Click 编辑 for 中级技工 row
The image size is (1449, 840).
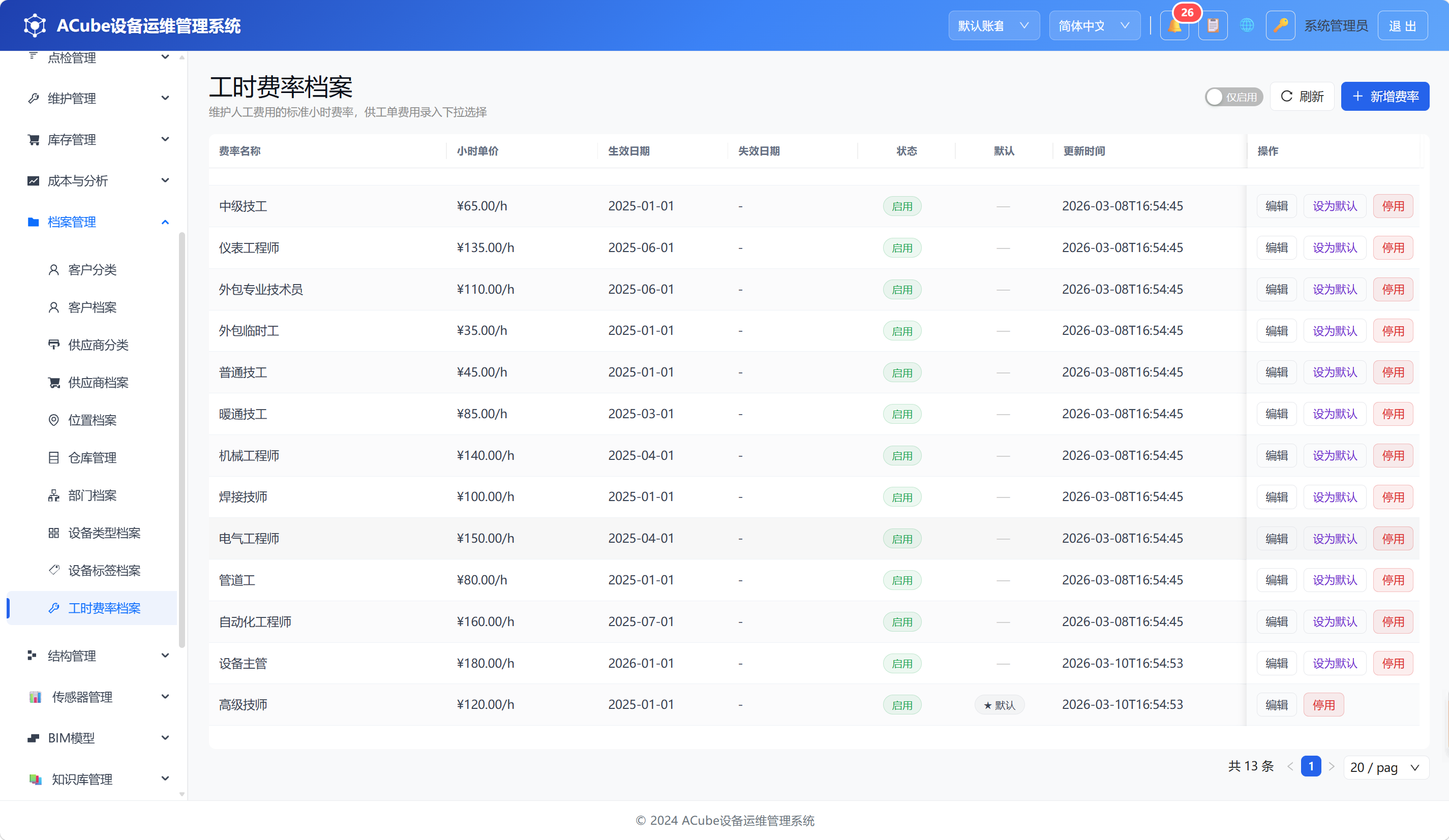pyautogui.click(x=1276, y=206)
